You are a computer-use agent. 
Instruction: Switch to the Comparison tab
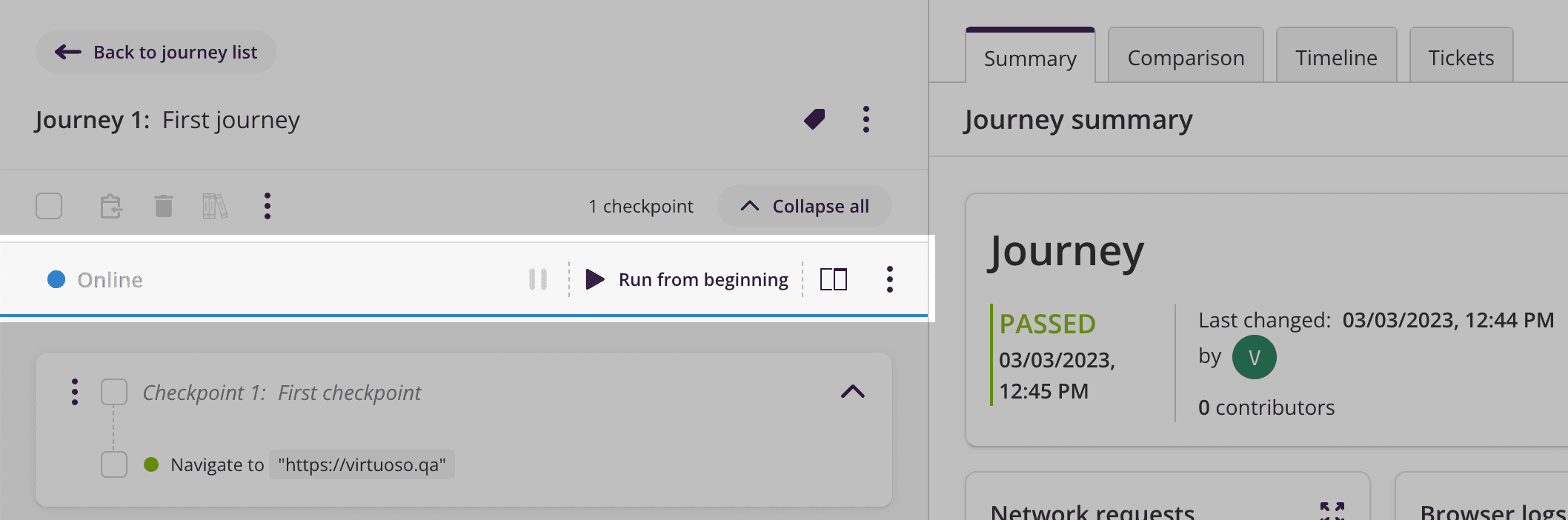coord(1185,56)
